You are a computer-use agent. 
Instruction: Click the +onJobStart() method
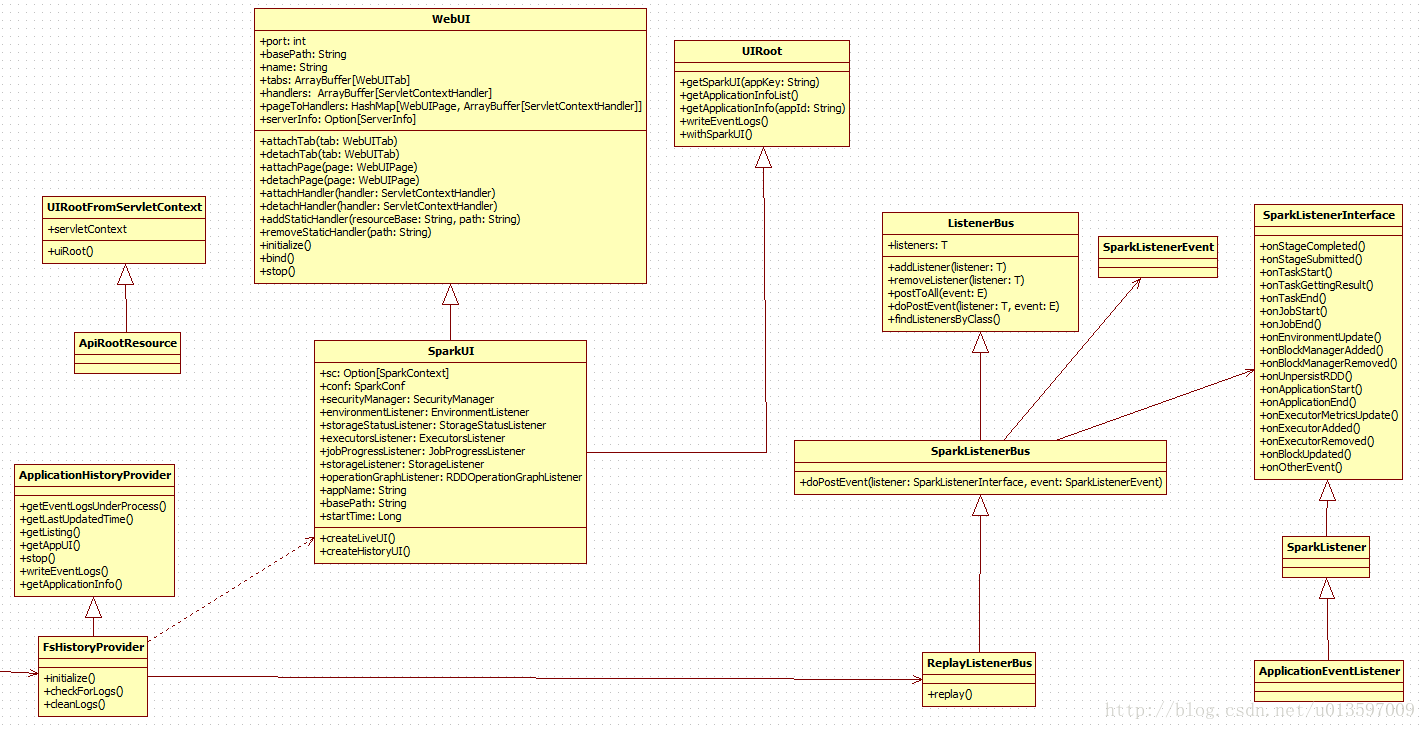click(x=1294, y=311)
